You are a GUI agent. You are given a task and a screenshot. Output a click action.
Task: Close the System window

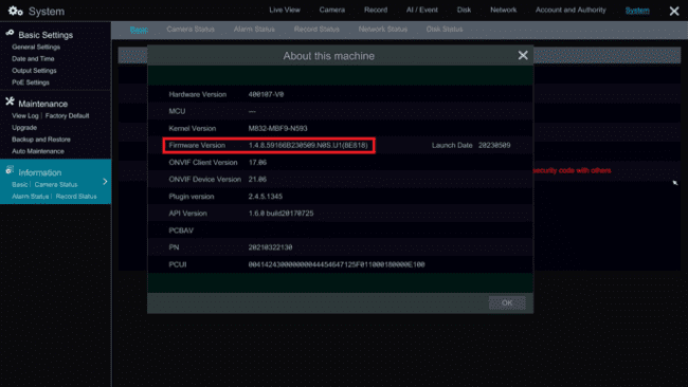pos(674,11)
